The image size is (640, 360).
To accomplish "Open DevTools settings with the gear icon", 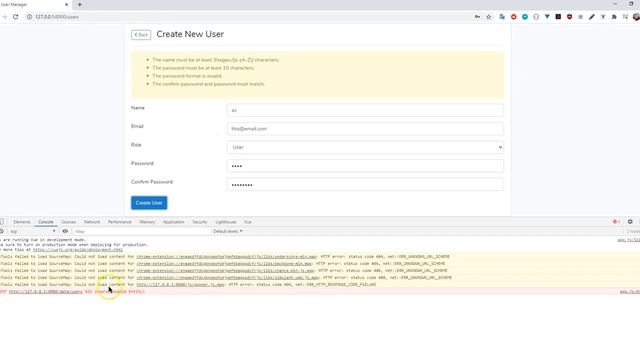I will (630, 222).
